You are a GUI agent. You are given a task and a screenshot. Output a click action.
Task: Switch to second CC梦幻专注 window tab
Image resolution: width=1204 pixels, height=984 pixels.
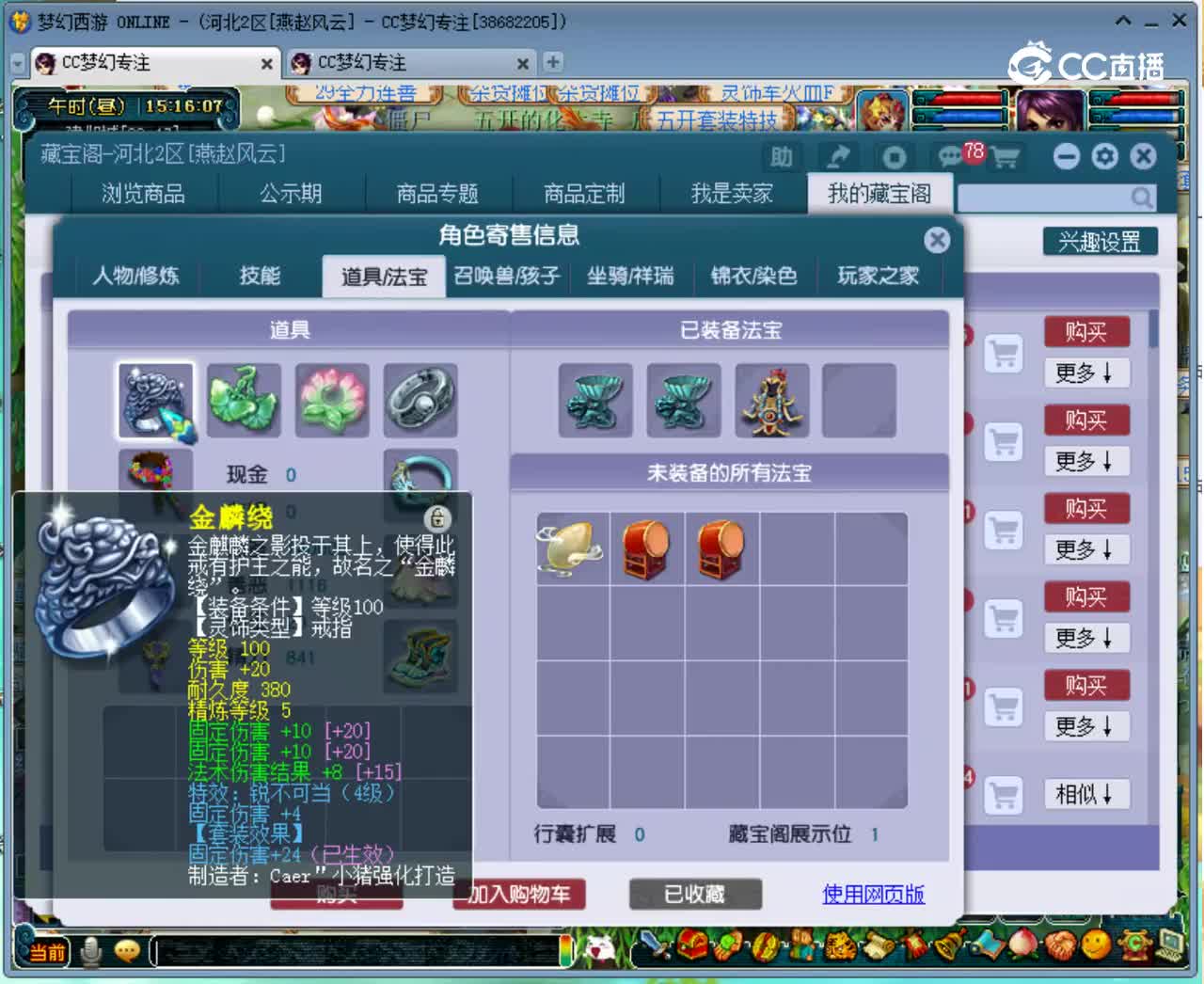411,63
